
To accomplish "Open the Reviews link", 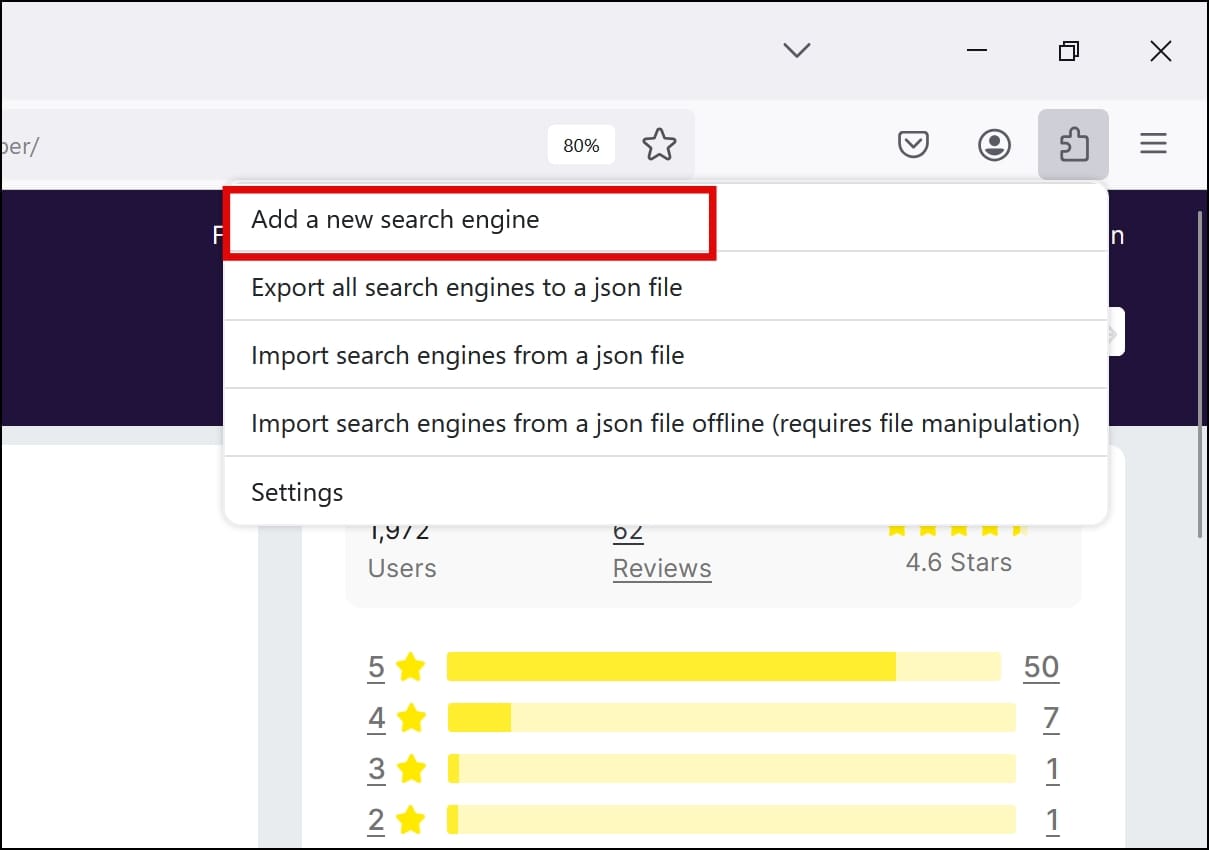I will point(662,568).
